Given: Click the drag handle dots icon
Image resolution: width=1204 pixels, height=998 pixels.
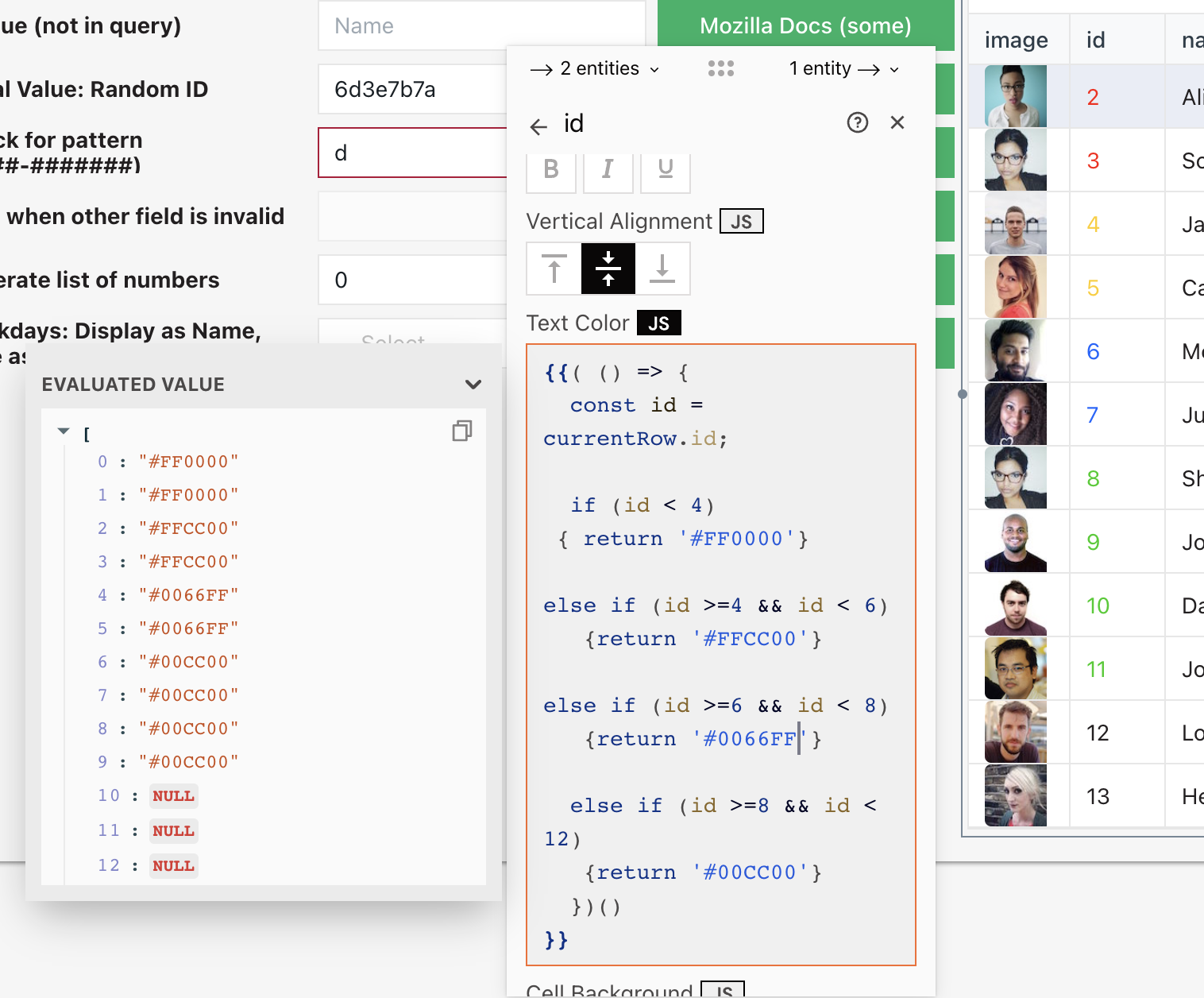Looking at the screenshot, I should (x=721, y=69).
